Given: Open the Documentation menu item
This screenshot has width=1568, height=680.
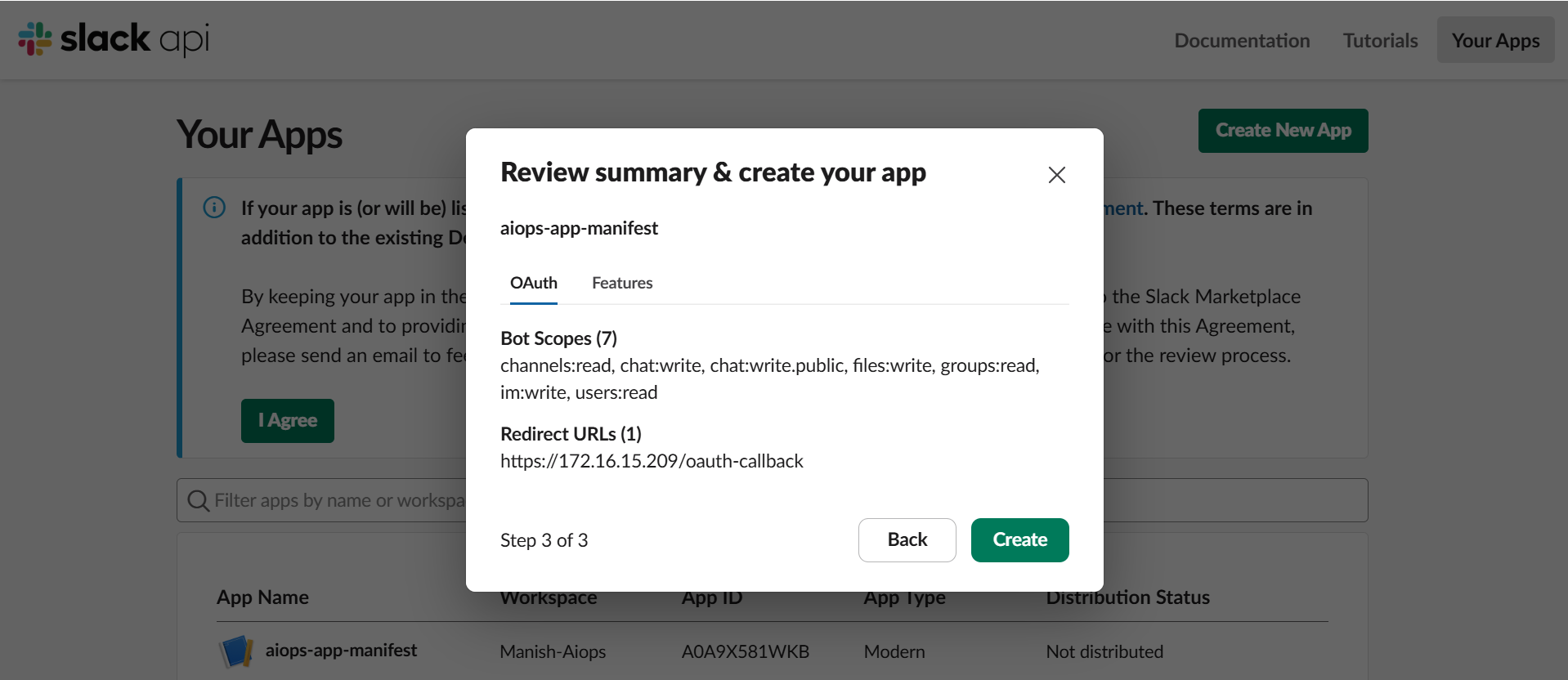Looking at the screenshot, I should pos(1242,40).
